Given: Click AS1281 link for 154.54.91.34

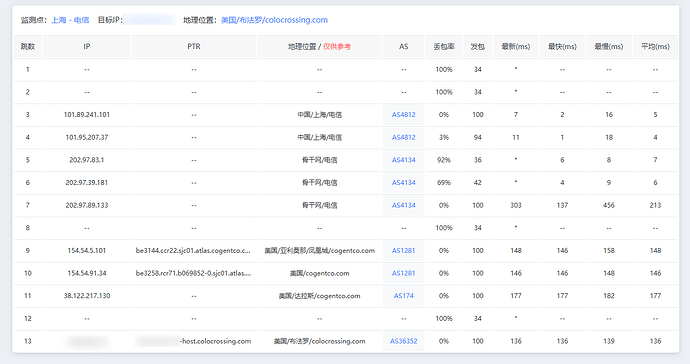Looking at the screenshot, I should (404, 273).
